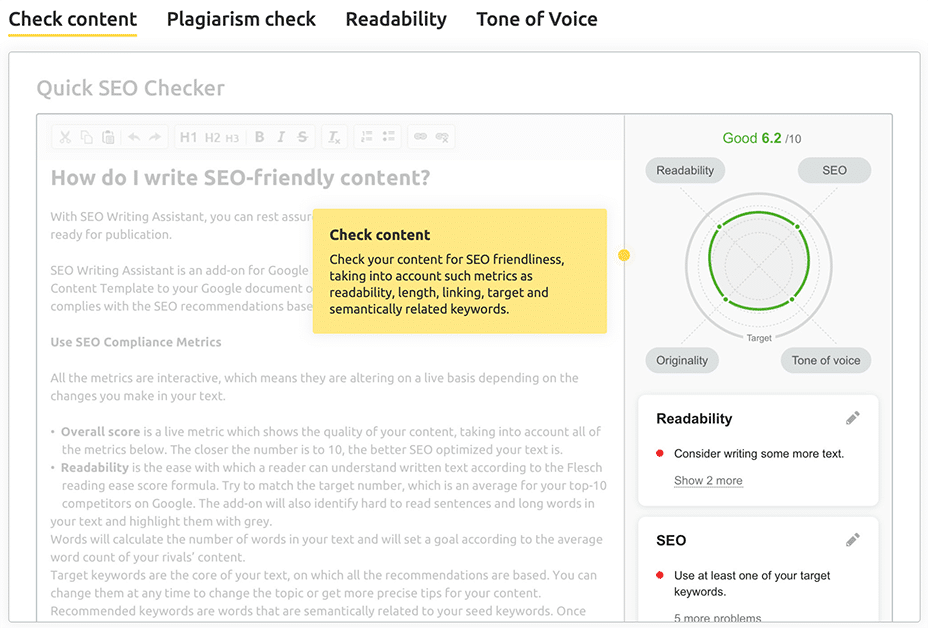Toggle bold formatting
This screenshot has width=928, height=628.
pos(259,137)
